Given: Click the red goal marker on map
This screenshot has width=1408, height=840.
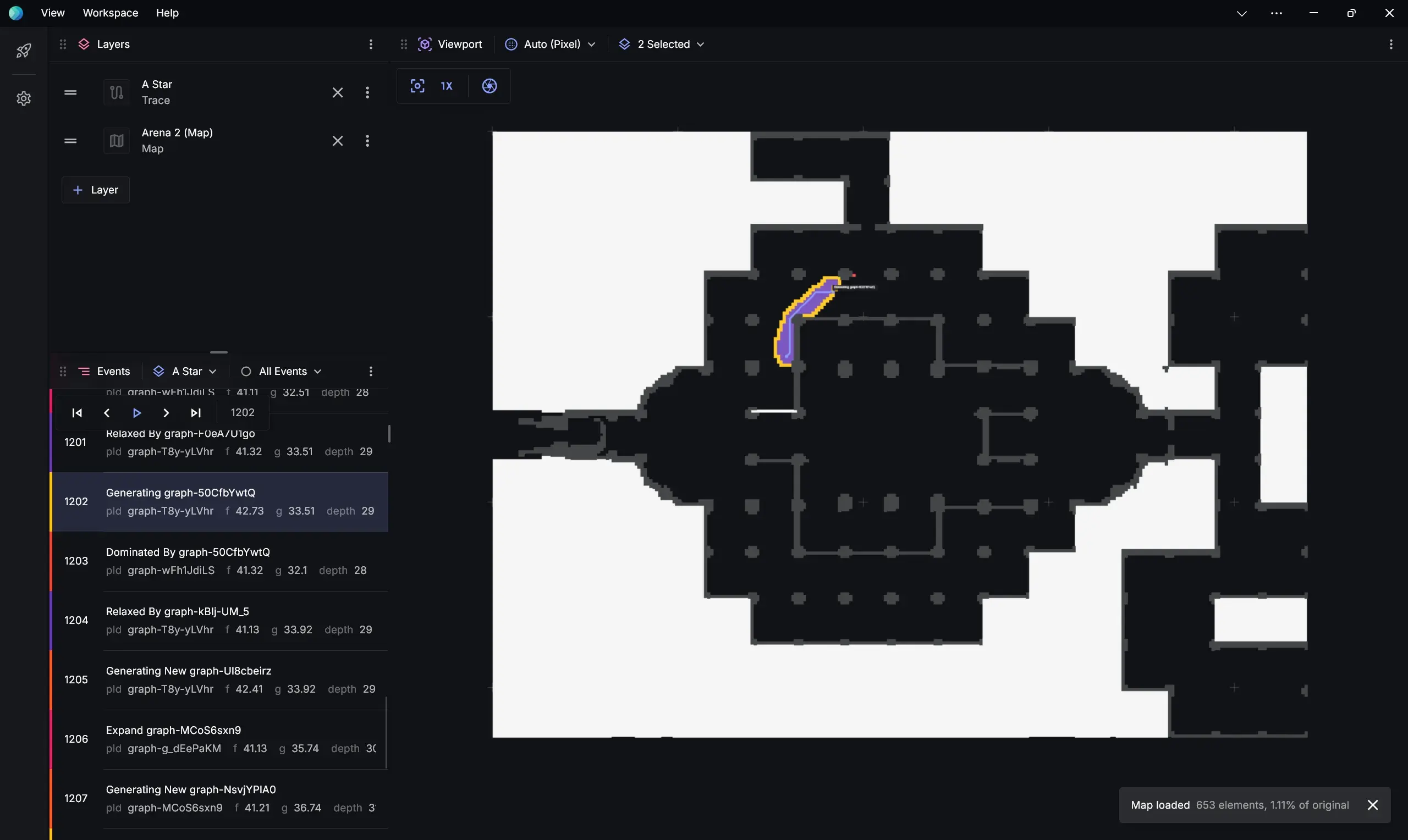Looking at the screenshot, I should [854, 275].
